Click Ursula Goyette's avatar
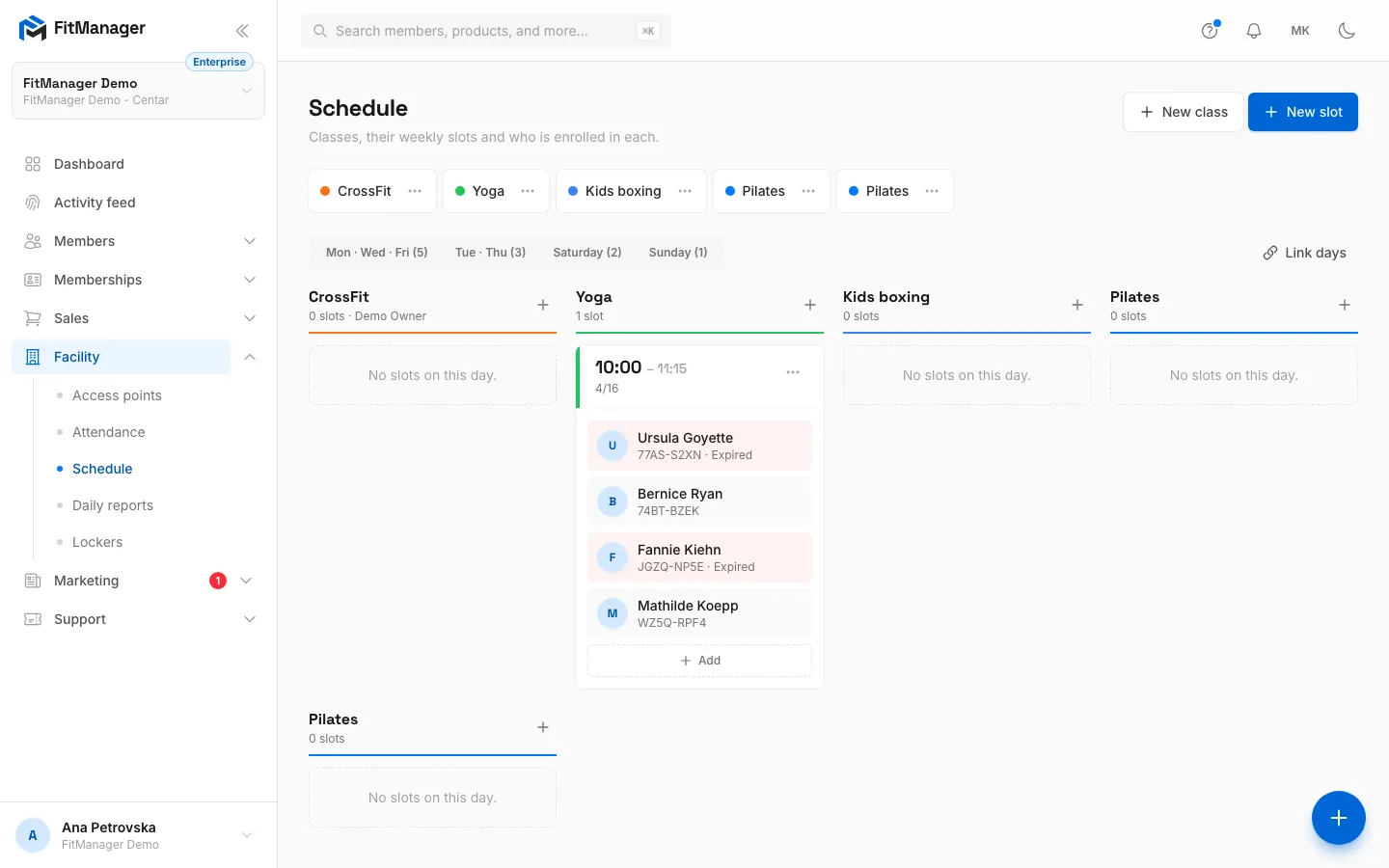Image resolution: width=1389 pixels, height=868 pixels. point(613,446)
